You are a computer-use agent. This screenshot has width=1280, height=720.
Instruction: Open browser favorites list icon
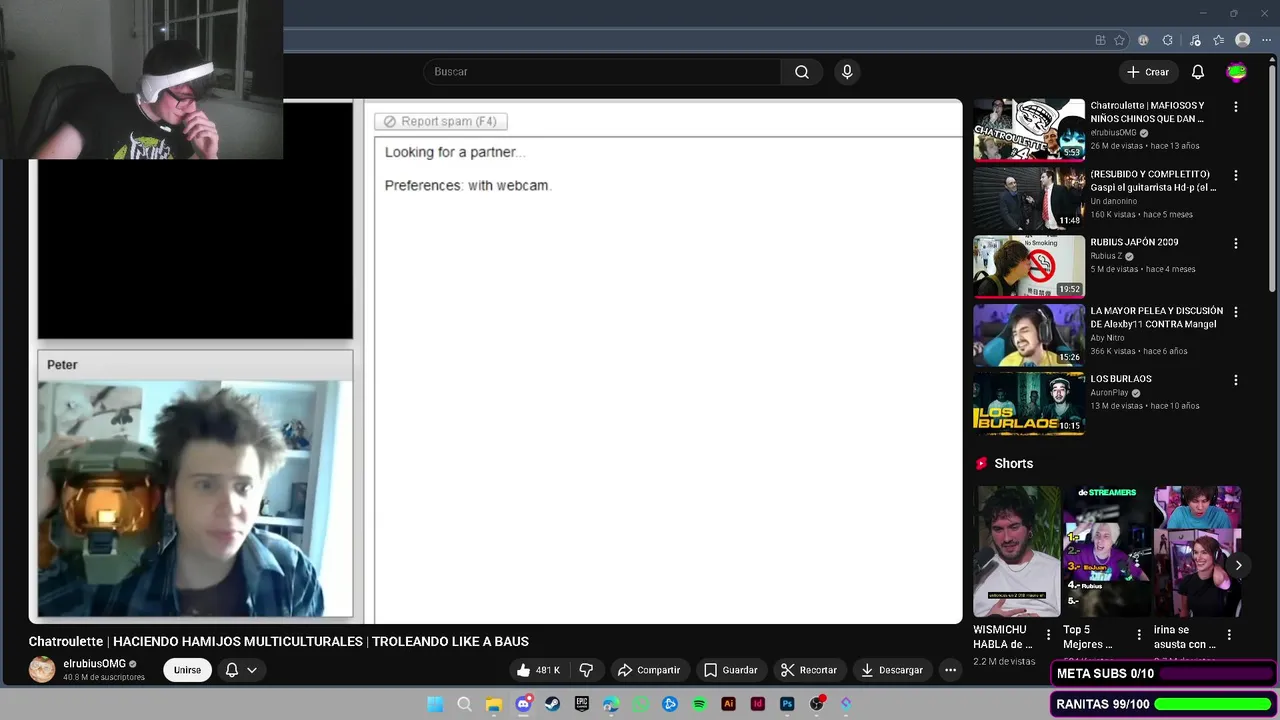click(1218, 41)
